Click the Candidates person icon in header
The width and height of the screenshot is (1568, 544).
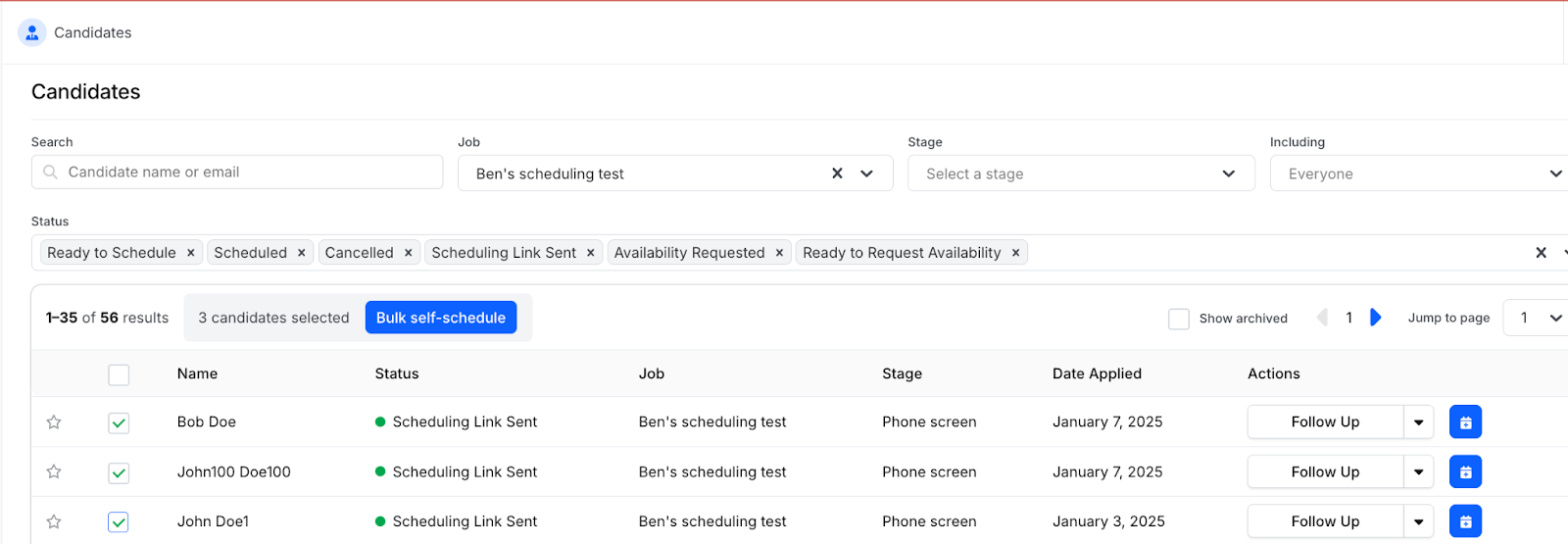click(x=32, y=32)
